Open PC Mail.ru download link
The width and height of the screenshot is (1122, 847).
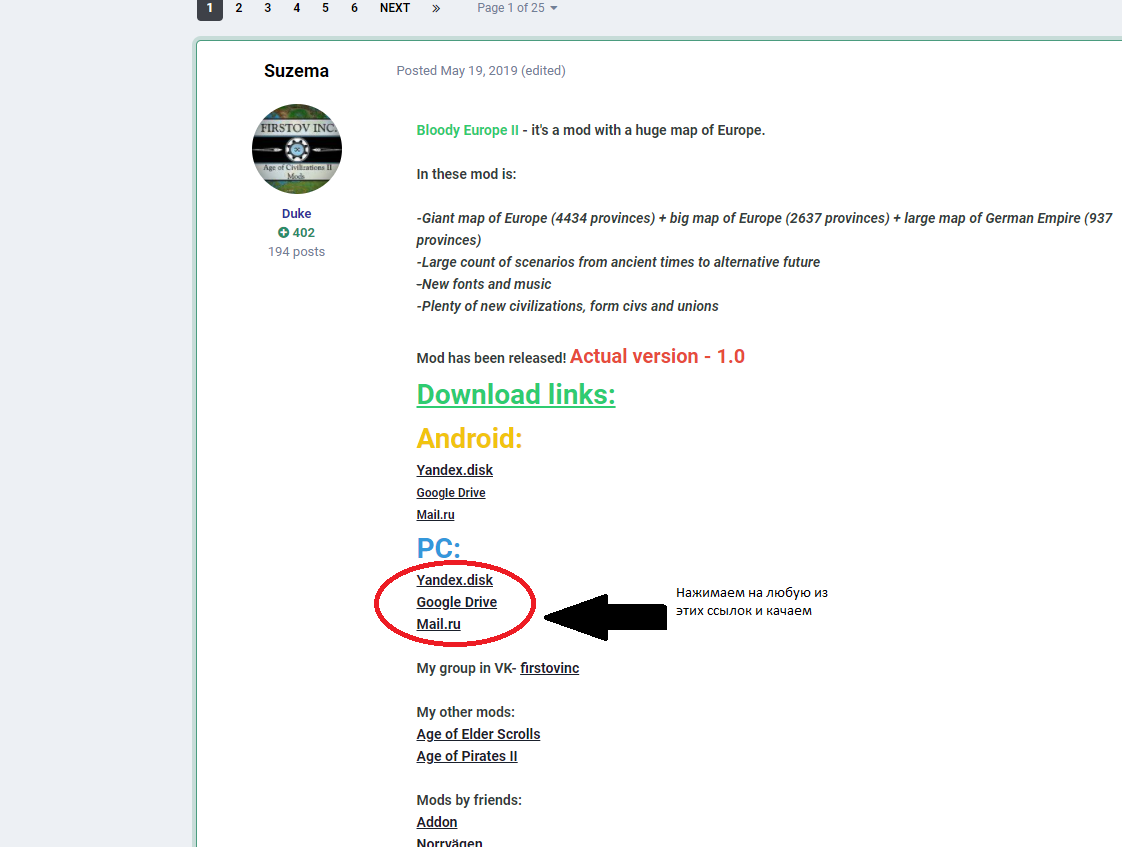pos(439,625)
